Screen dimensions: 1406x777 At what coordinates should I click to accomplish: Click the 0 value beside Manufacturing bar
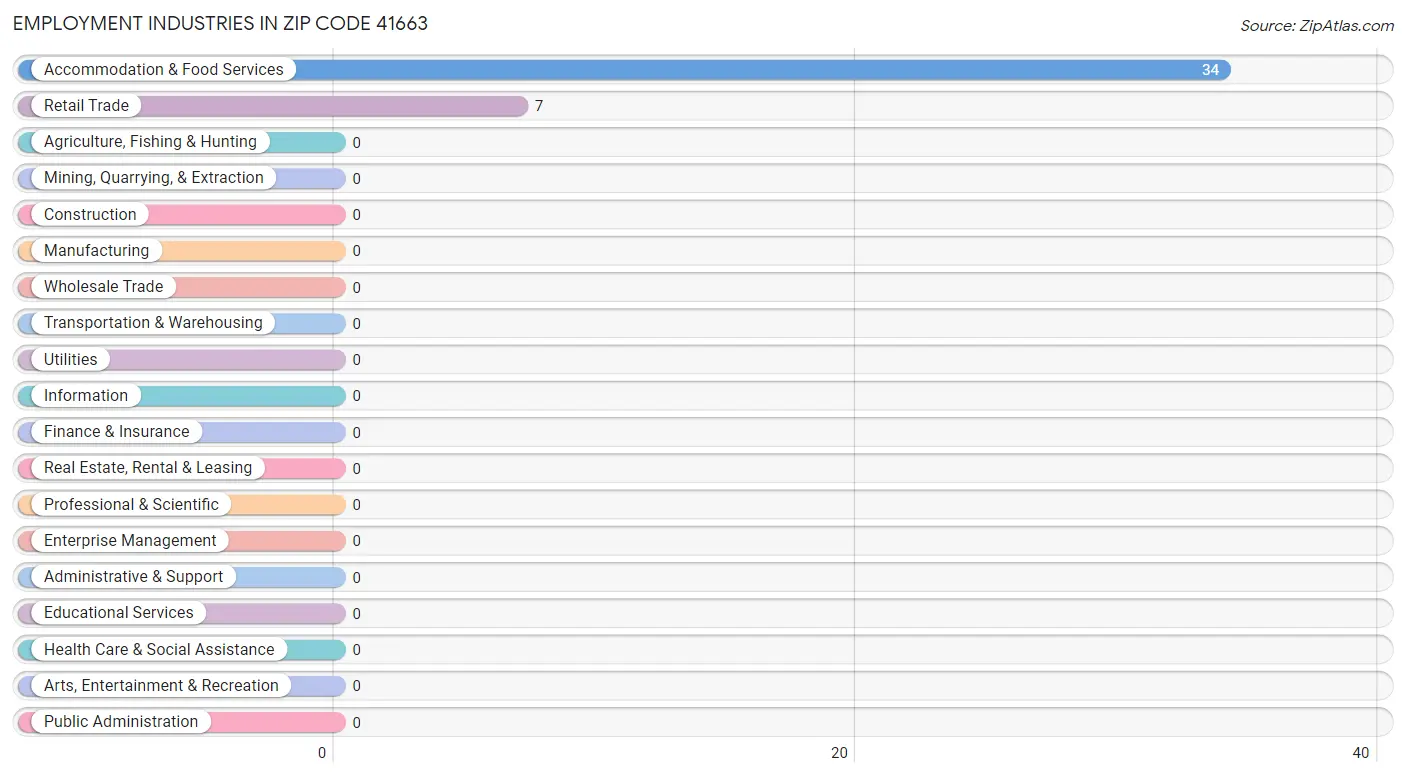click(356, 251)
